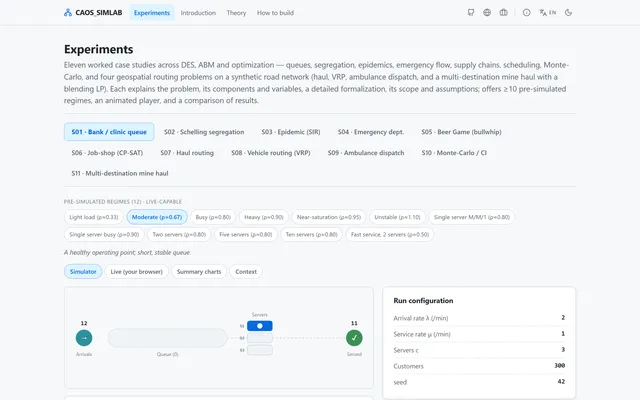Click the Served checkmark circle icon
Viewport: 640px width, 400px height.
(x=354, y=338)
